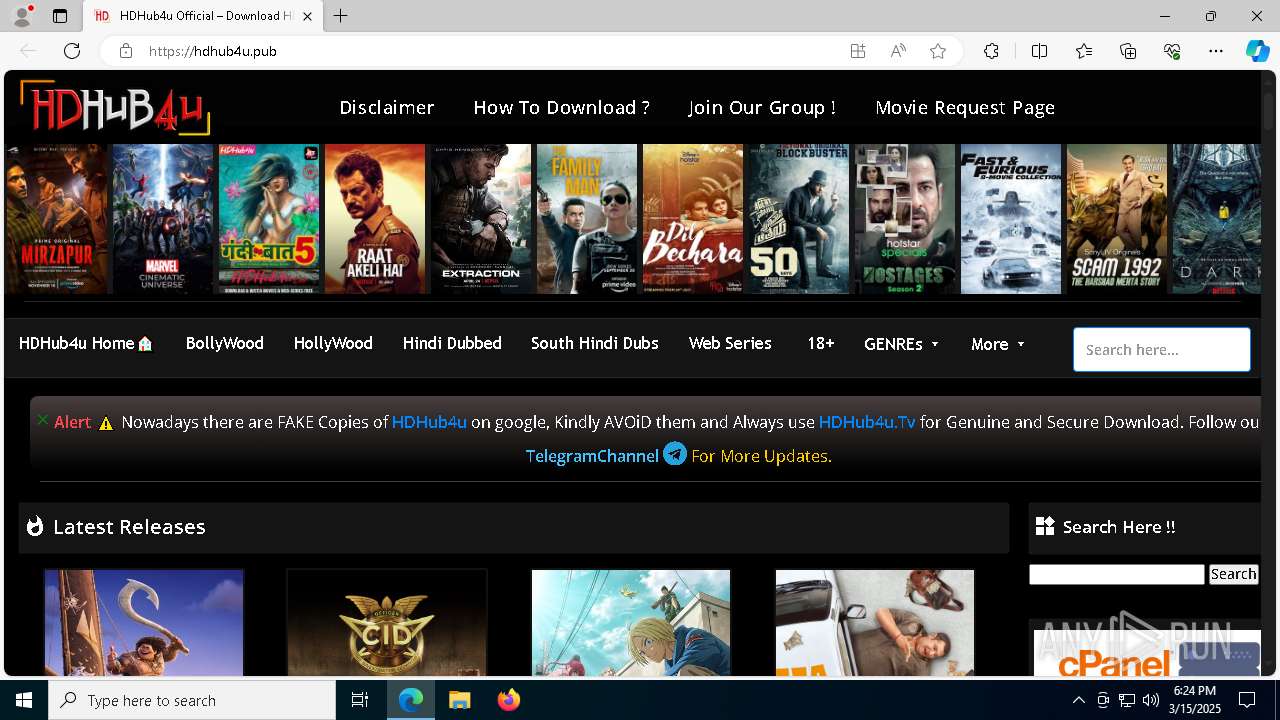Screen dimensions: 1280x720
Task: Open South Hindi Dubs category
Action: (595, 343)
